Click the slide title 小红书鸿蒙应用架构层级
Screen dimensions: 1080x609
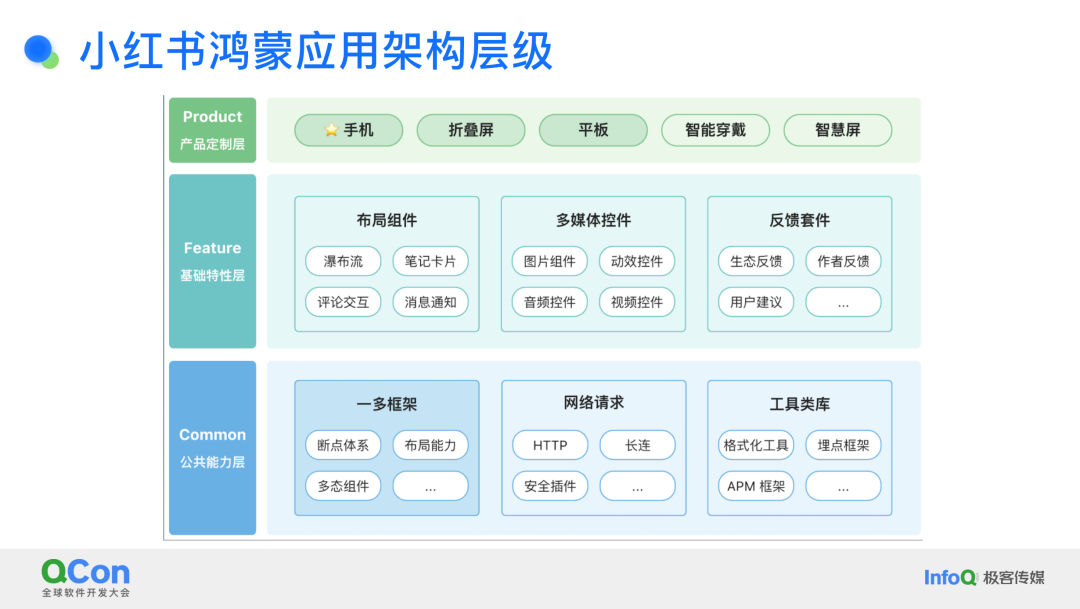coord(316,51)
